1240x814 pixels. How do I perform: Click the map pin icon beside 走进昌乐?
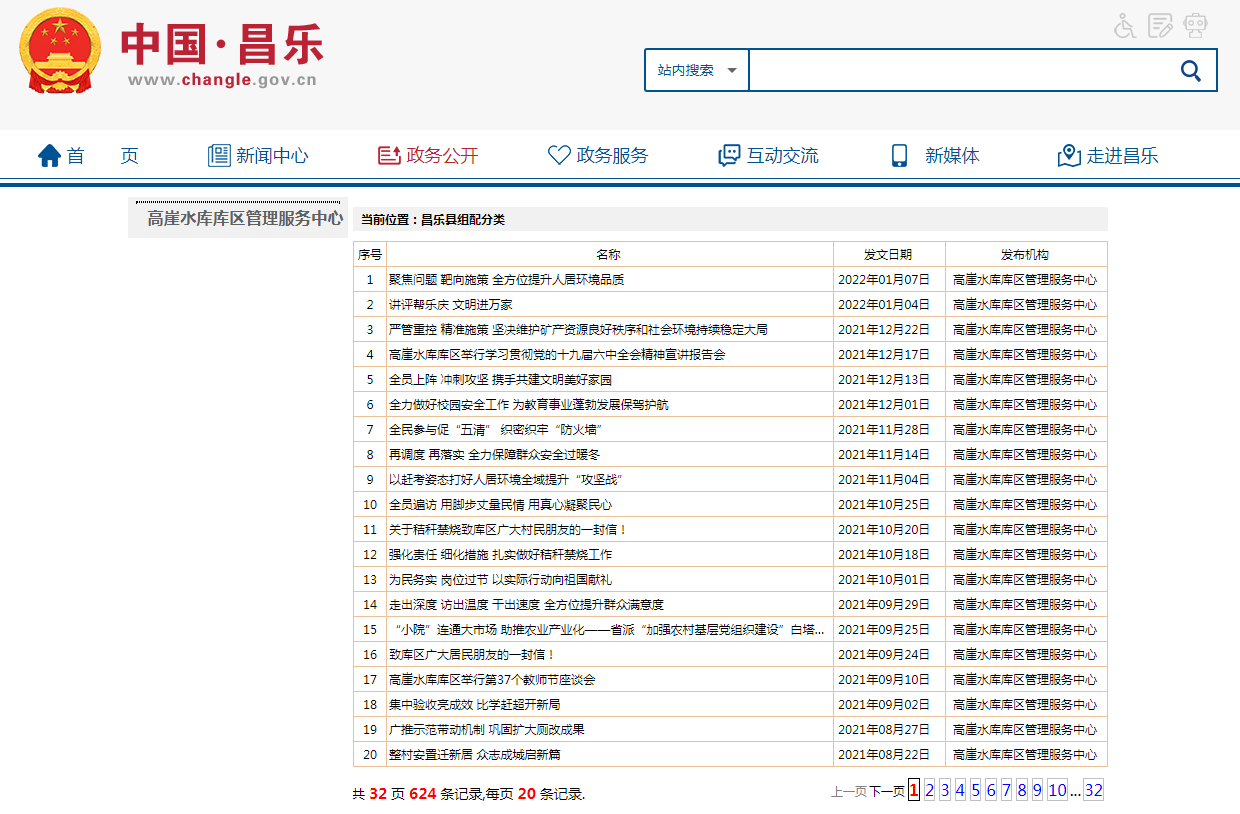1069,156
